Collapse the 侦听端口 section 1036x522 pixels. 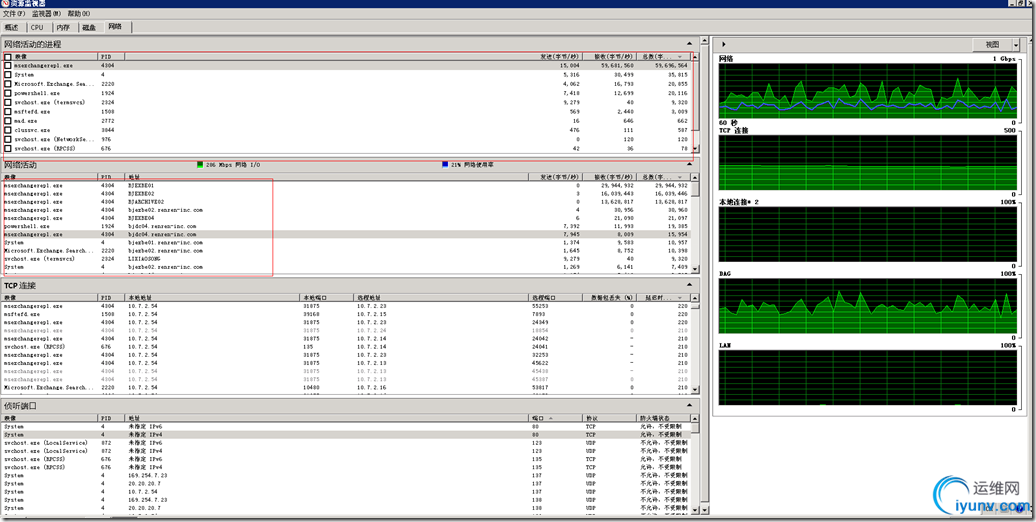pyautogui.click(x=690, y=406)
